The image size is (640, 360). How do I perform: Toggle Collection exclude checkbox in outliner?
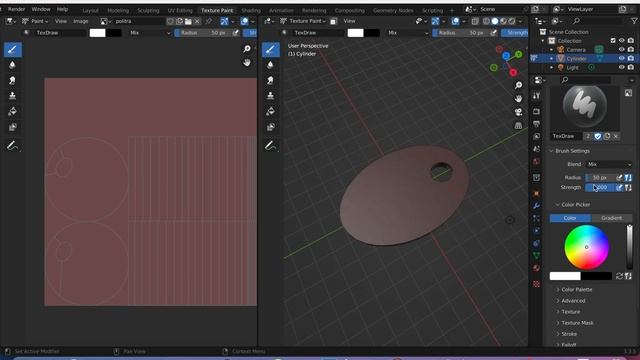point(613,41)
